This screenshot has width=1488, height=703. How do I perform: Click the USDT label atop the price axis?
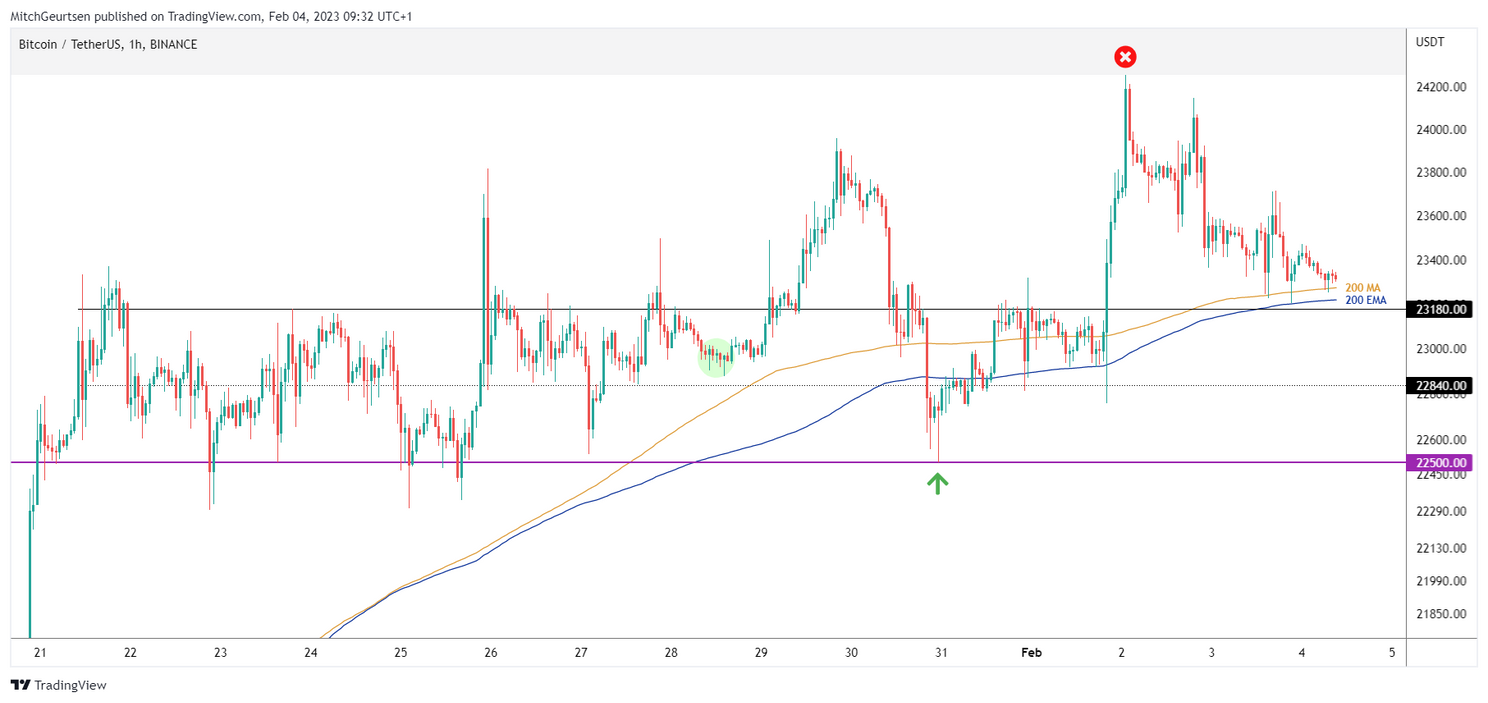coord(1432,42)
